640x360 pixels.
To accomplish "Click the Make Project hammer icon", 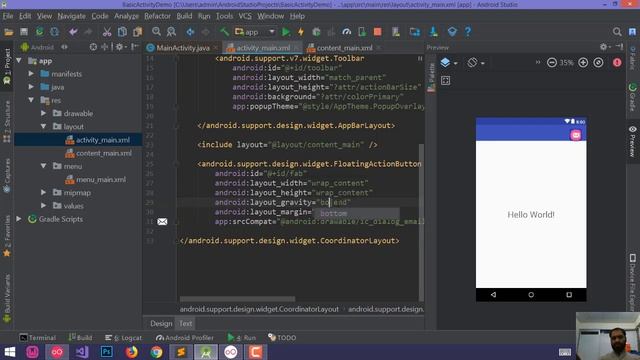I will click(224, 32).
